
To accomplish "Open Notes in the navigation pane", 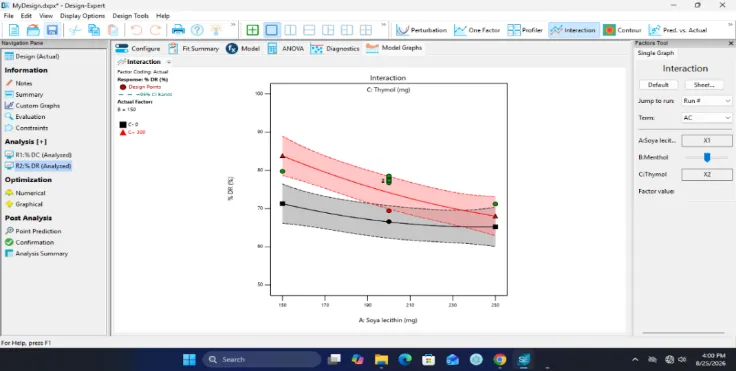I will coord(19,83).
